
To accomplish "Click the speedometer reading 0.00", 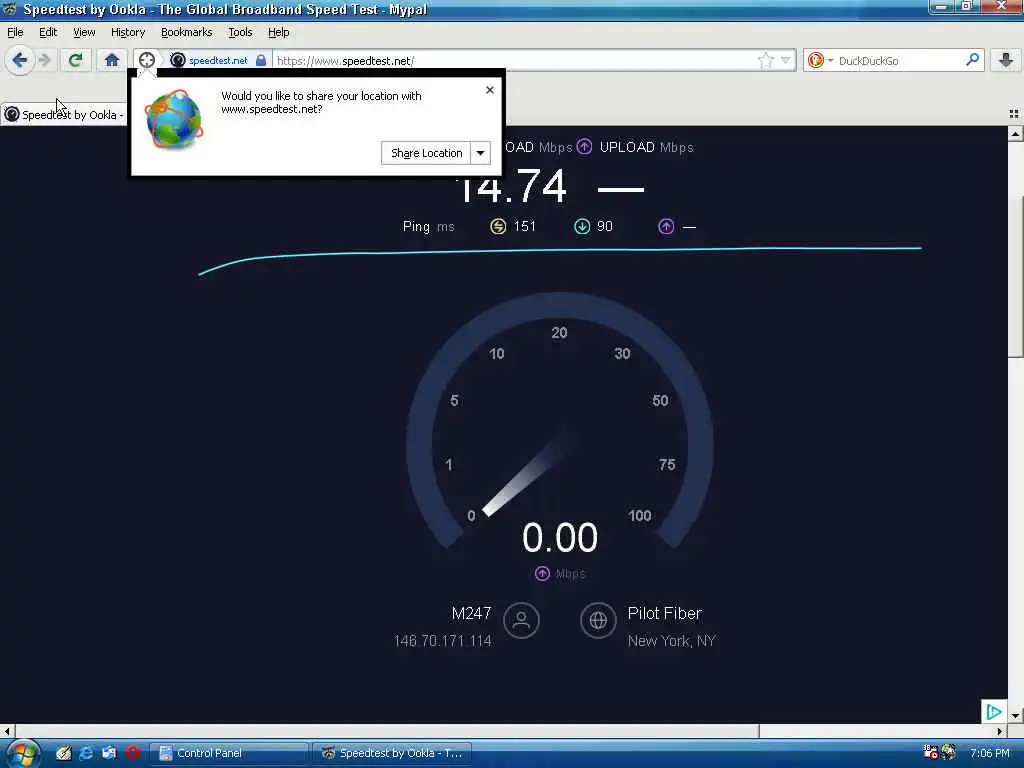I will [x=560, y=537].
